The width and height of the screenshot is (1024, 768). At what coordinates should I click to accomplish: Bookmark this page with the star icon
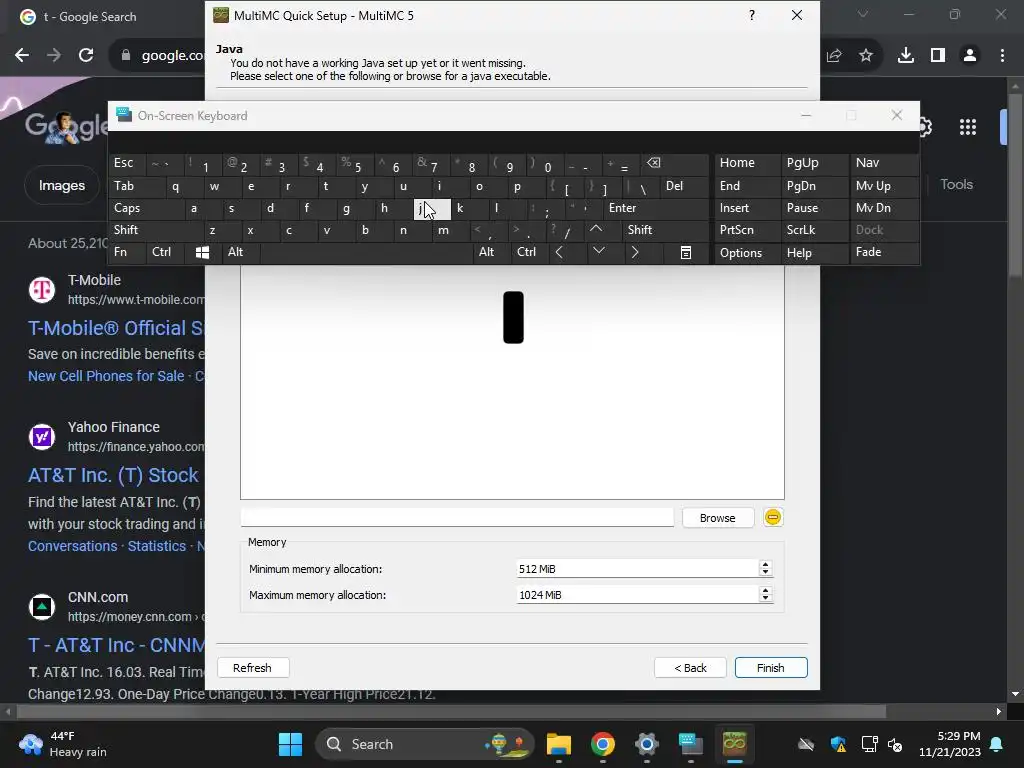tap(866, 56)
